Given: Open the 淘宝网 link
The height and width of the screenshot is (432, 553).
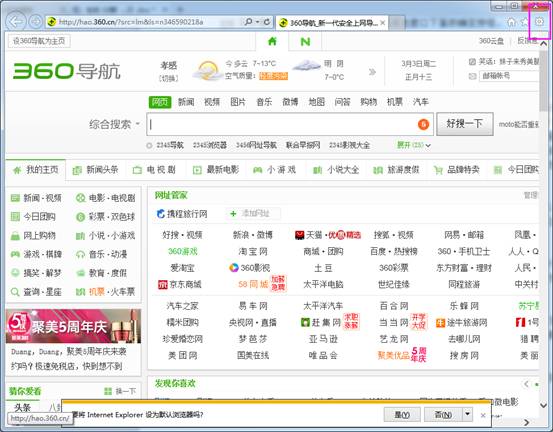Looking at the screenshot, I should pyautogui.click(x=253, y=251).
